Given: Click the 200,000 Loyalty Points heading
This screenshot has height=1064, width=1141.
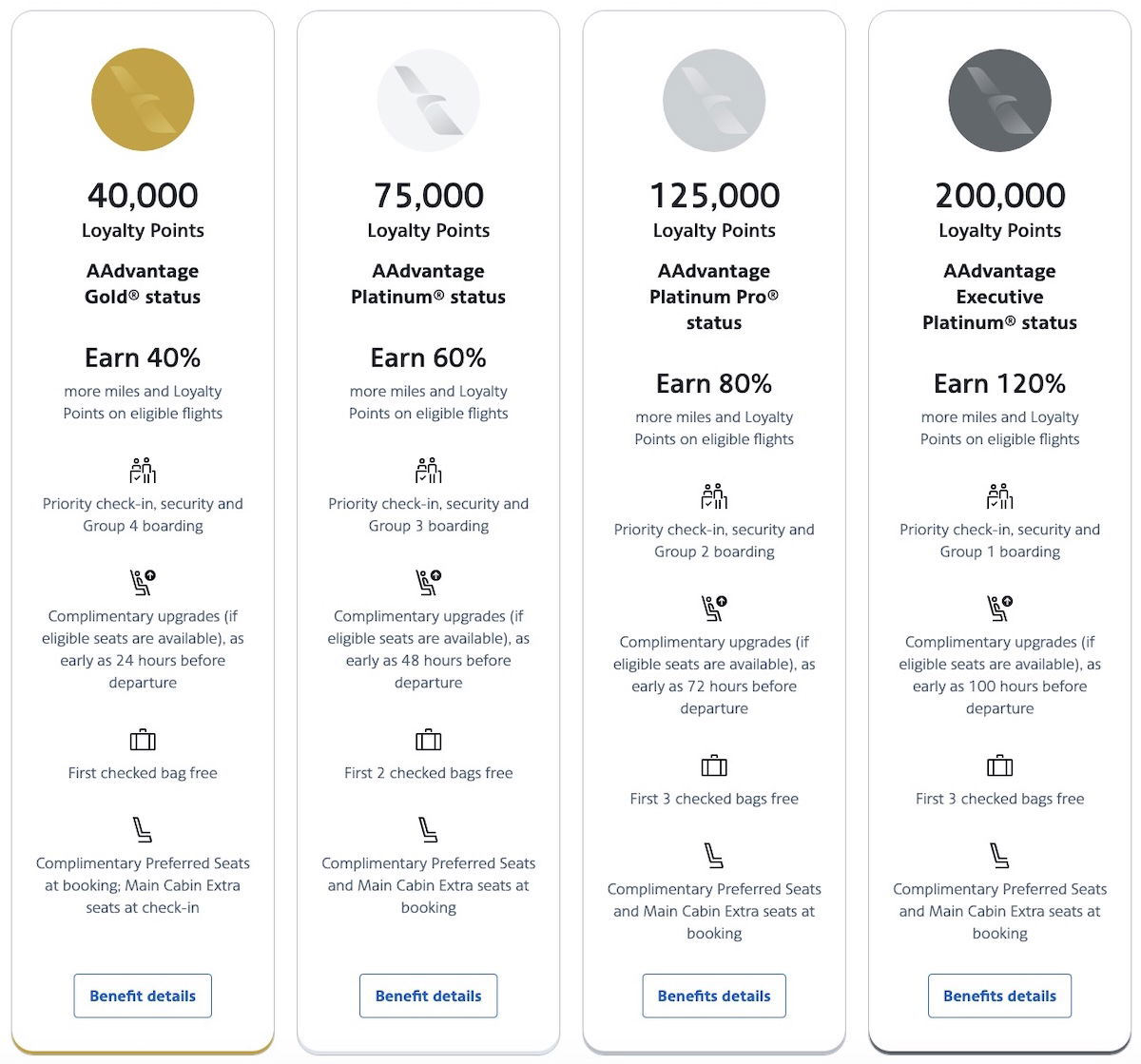Looking at the screenshot, I should click(999, 196).
